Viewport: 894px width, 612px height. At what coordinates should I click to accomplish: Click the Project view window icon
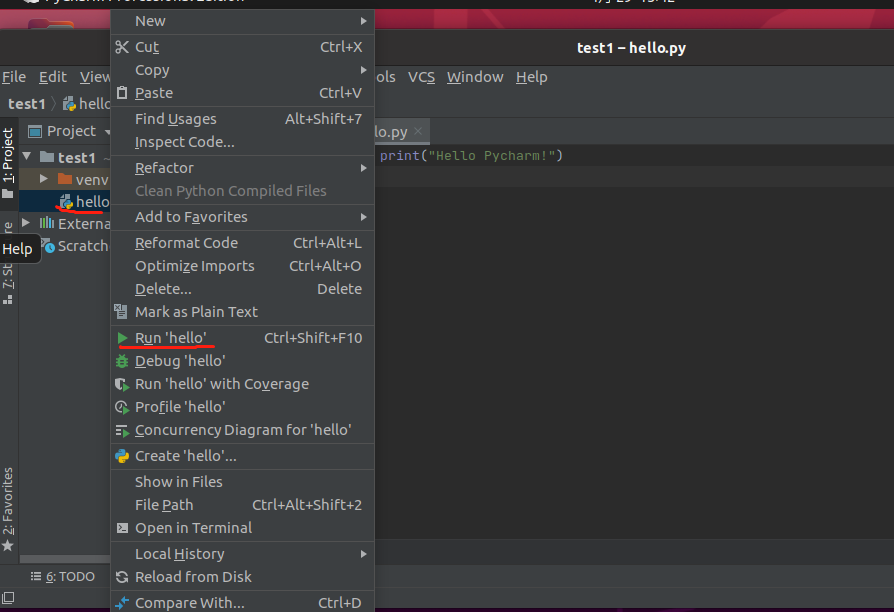(x=35, y=131)
